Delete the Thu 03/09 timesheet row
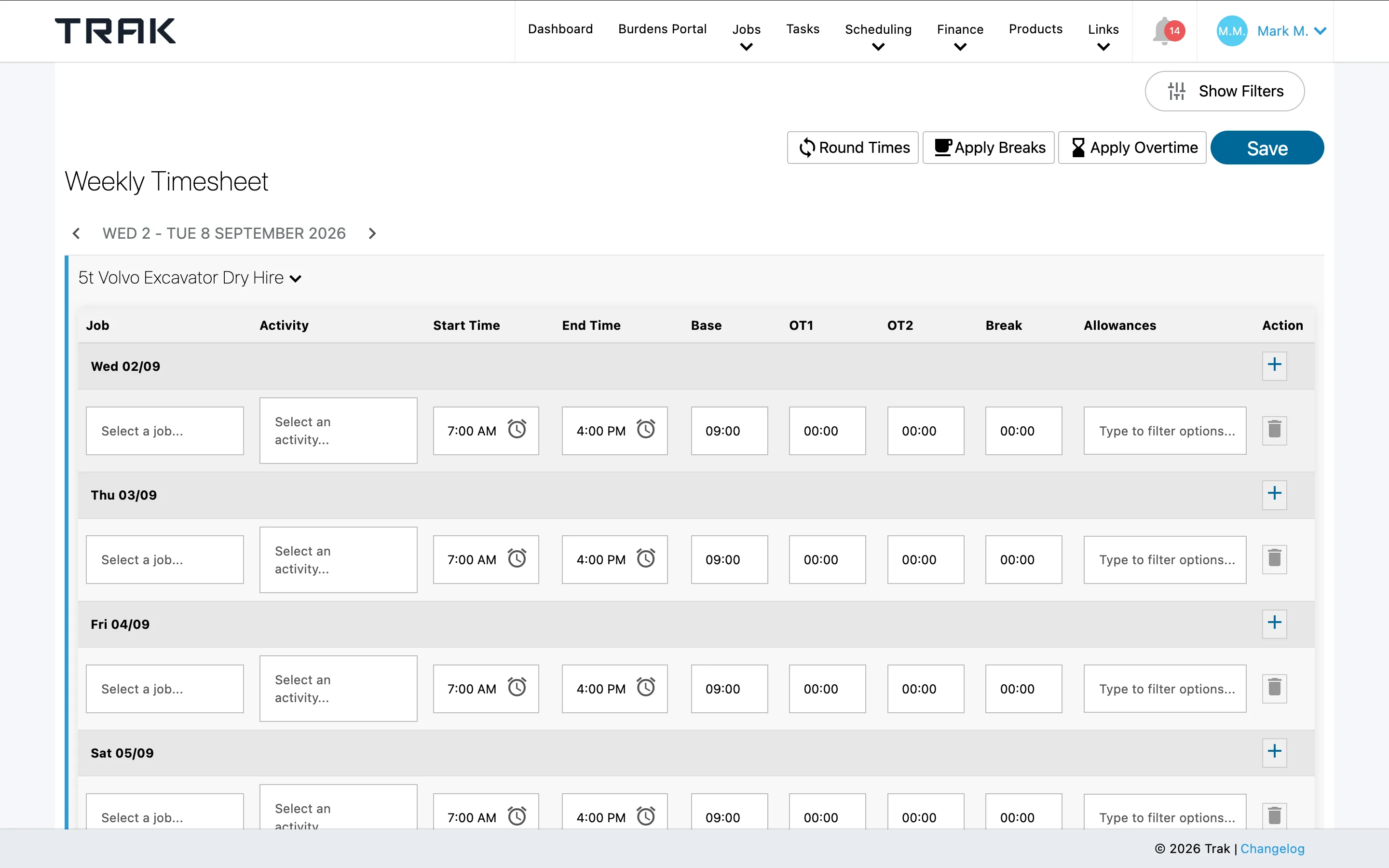Viewport: 1389px width, 868px height. (x=1274, y=559)
